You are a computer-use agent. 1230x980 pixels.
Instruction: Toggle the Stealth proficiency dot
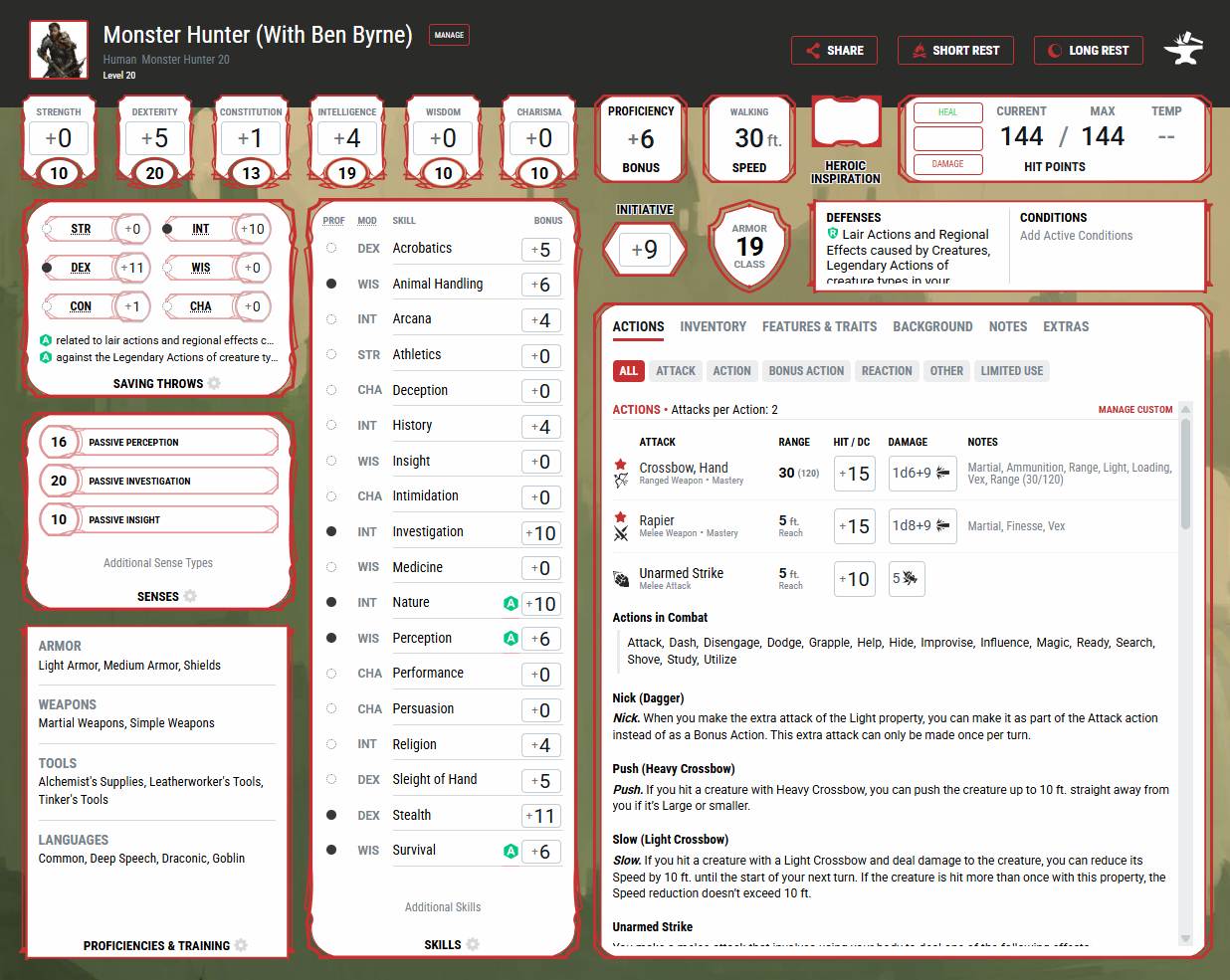[x=331, y=815]
